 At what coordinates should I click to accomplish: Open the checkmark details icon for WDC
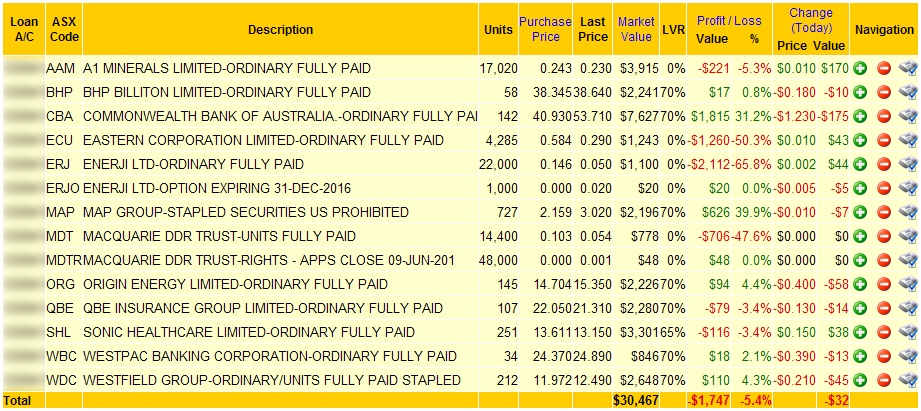click(x=907, y=380)
